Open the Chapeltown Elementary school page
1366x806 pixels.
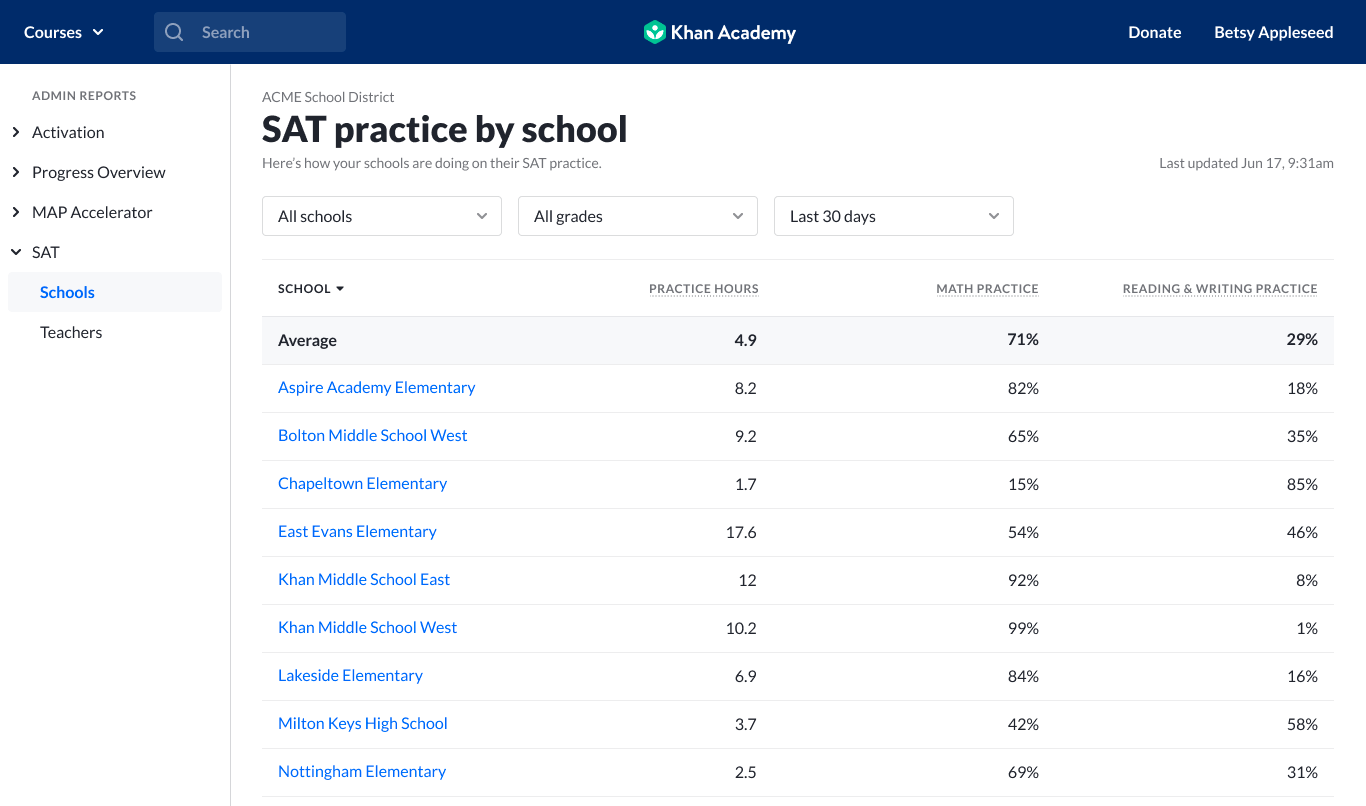tap(362, 483)
